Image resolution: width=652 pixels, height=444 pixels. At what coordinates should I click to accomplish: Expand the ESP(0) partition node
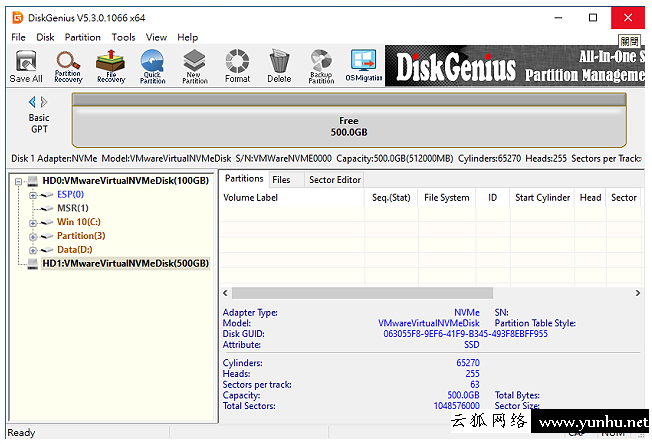click(x=33, y=195)
